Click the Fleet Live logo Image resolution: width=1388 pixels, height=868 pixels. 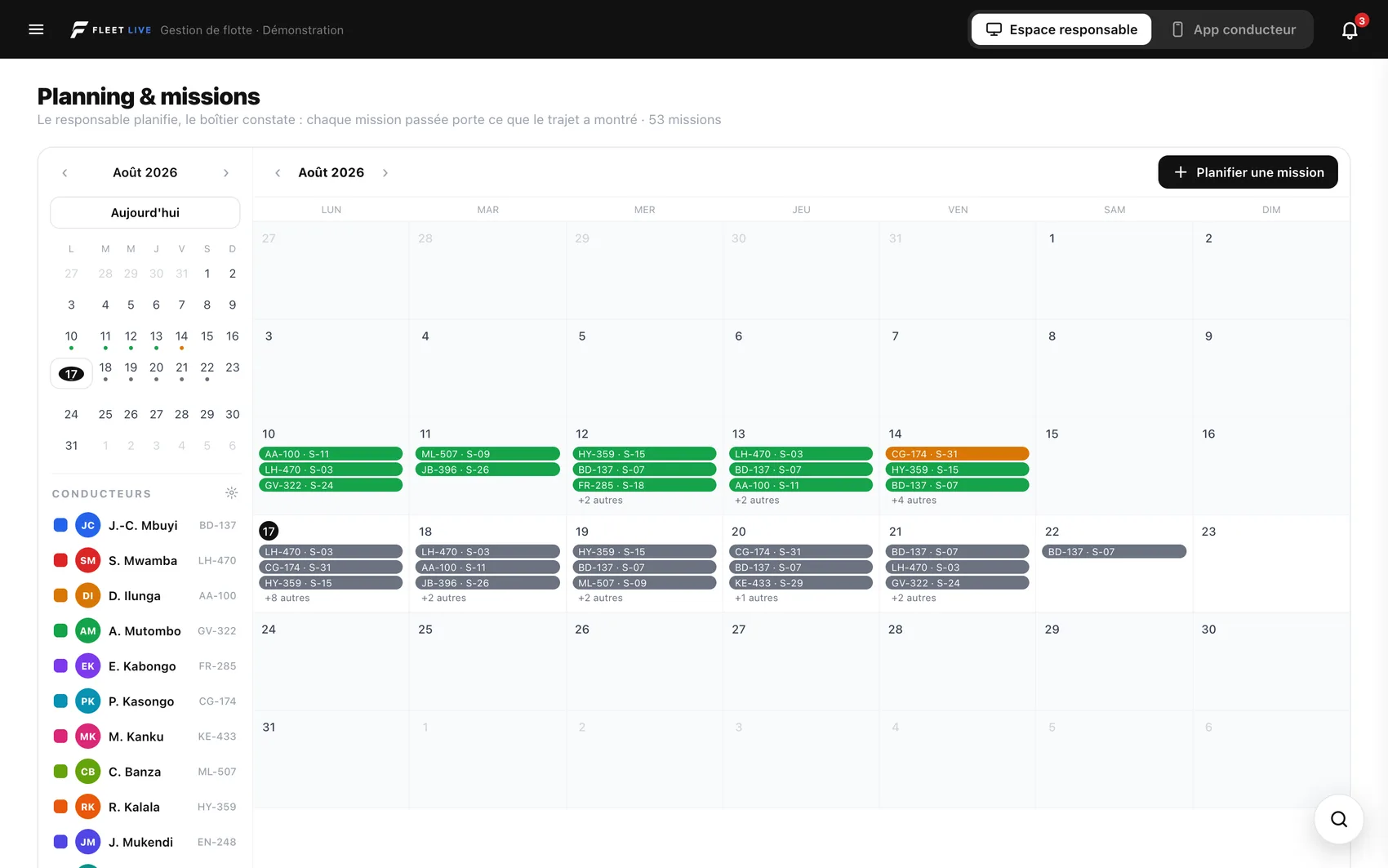tap(110, 29)
